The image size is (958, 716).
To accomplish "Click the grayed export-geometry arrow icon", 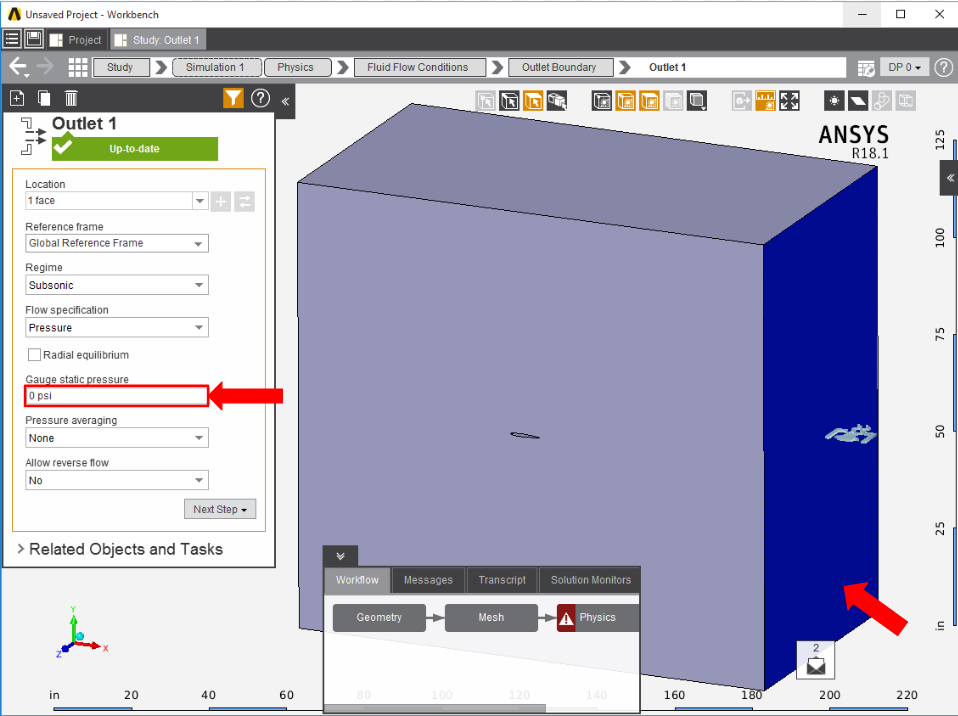I will click(741, 101).
